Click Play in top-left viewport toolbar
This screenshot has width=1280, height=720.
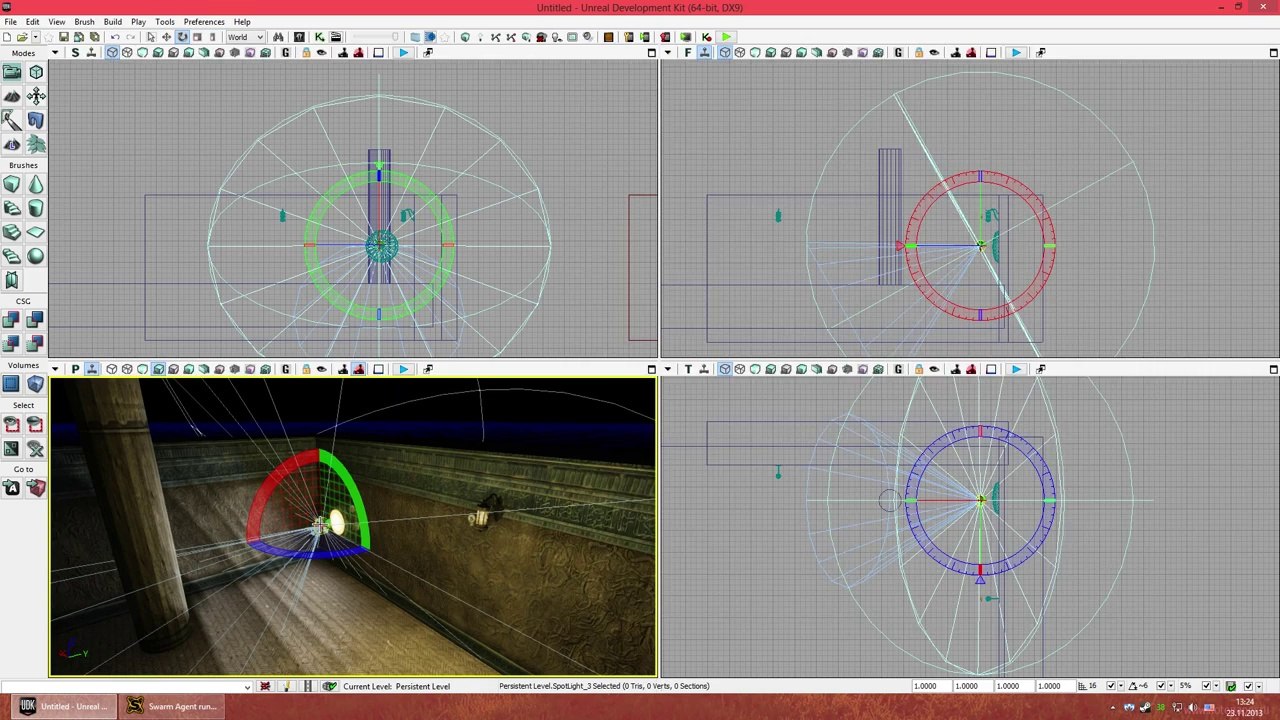[403, 53]
